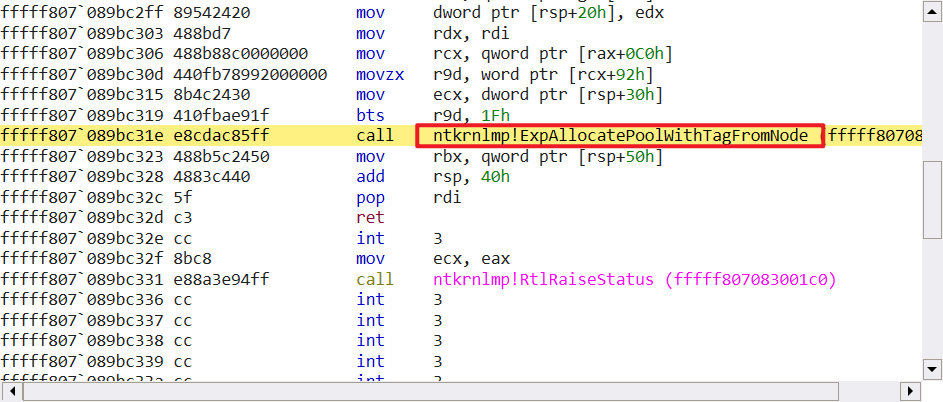This screenshot has height=402, width=943.
Task: Select address fffff807`089bc315
Action: coord(81,94)
